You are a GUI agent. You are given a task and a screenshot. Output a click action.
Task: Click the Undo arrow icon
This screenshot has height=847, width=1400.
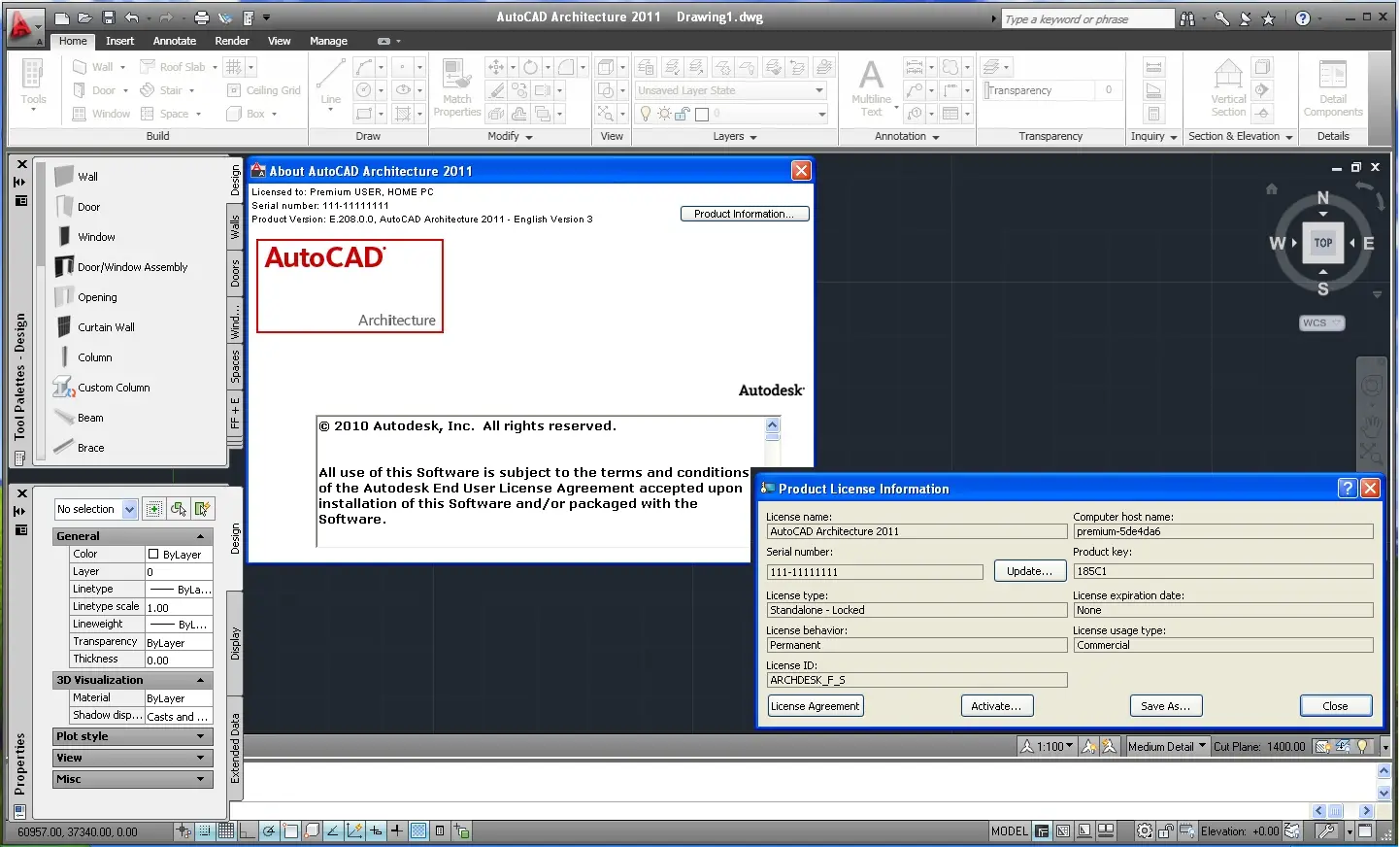click(132, 17)
